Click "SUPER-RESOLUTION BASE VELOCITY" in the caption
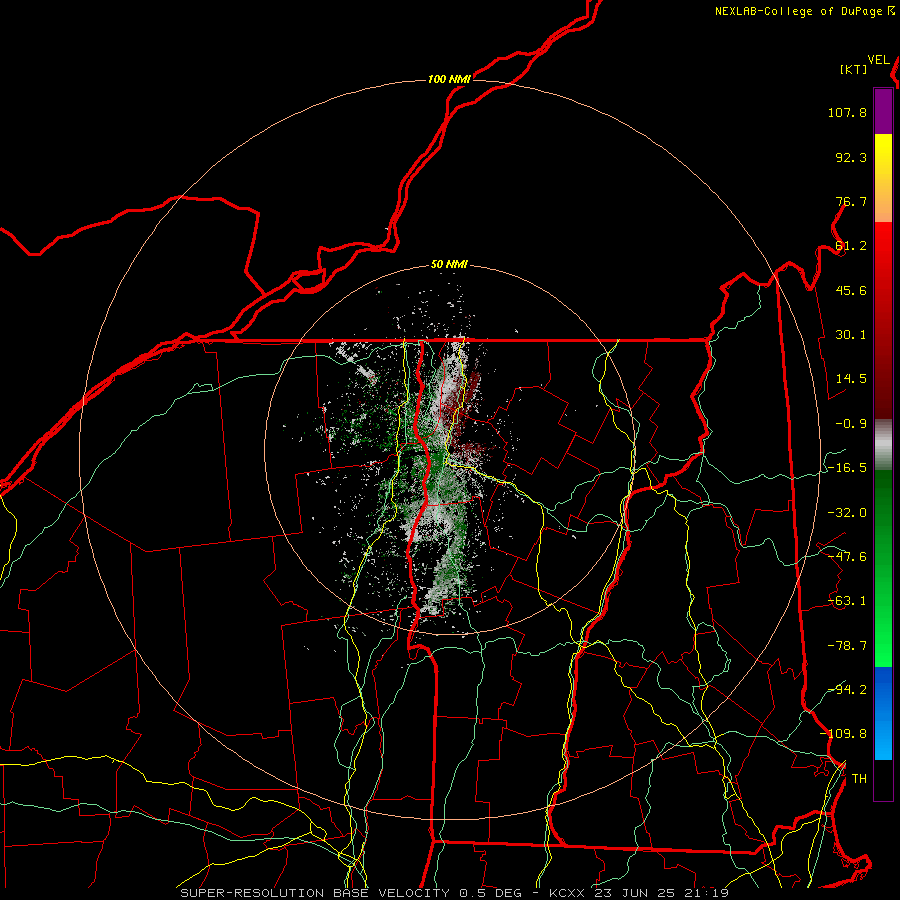This screenshot has height=900, width=900. (315, 893)
